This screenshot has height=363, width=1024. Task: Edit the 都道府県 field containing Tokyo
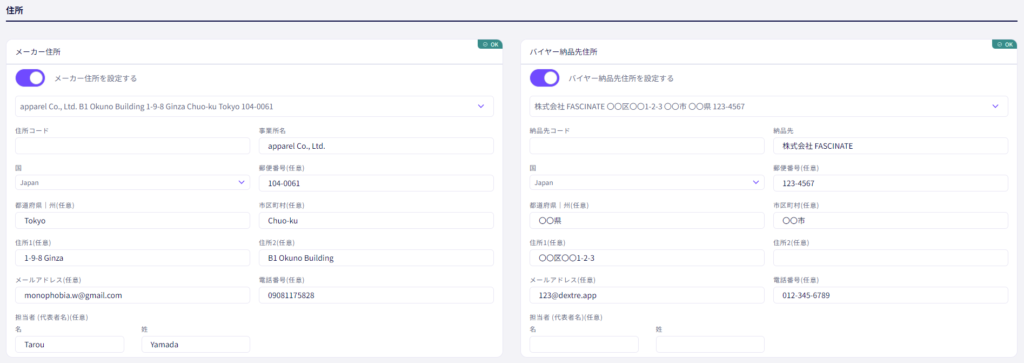point(133,220)
